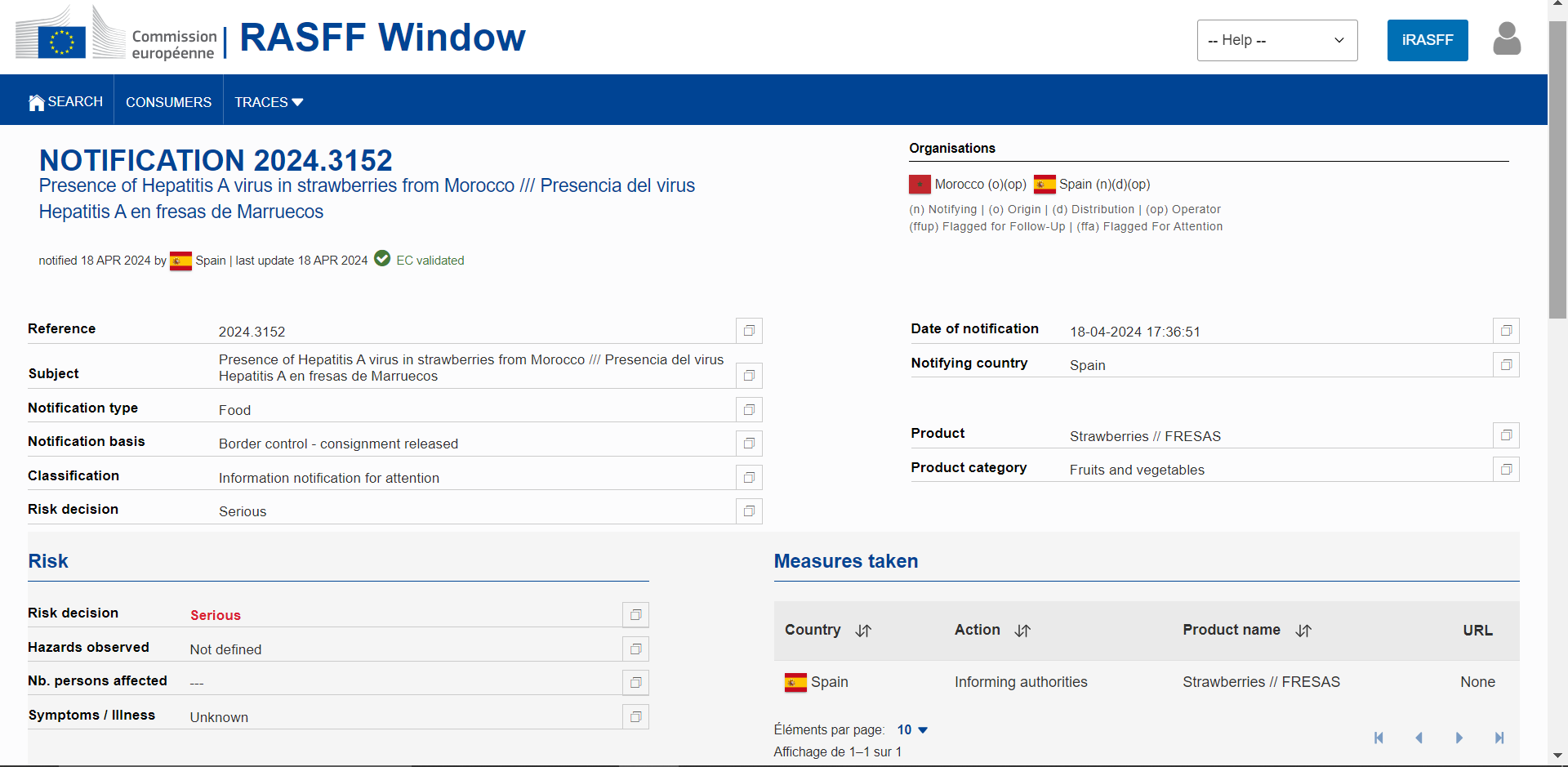Copy Risk section's red Serious decision
1568x767 pixels.
tap(635, 614)
